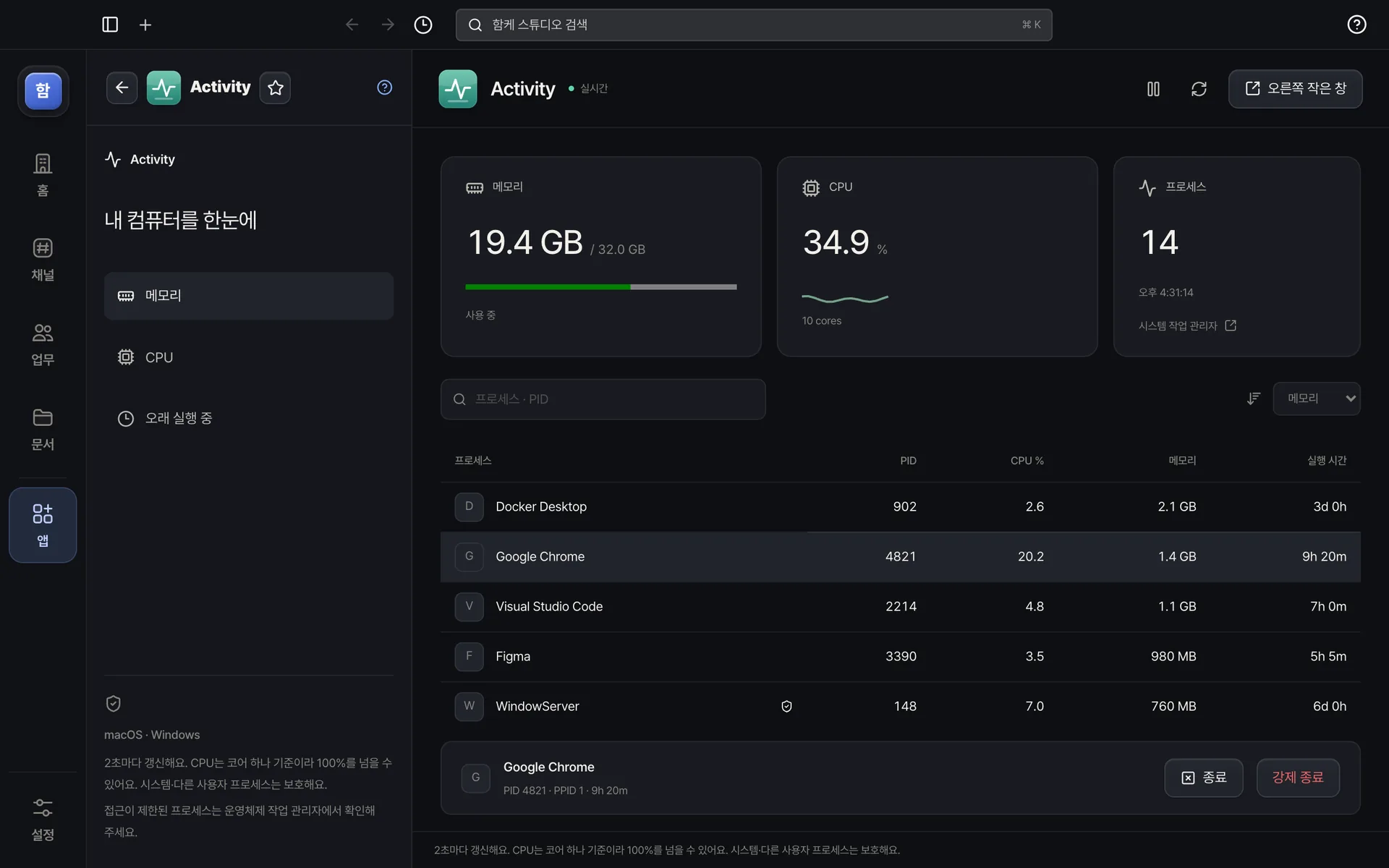
Task: Open the 업무 section in the sidebar
Action: point(43,344)
